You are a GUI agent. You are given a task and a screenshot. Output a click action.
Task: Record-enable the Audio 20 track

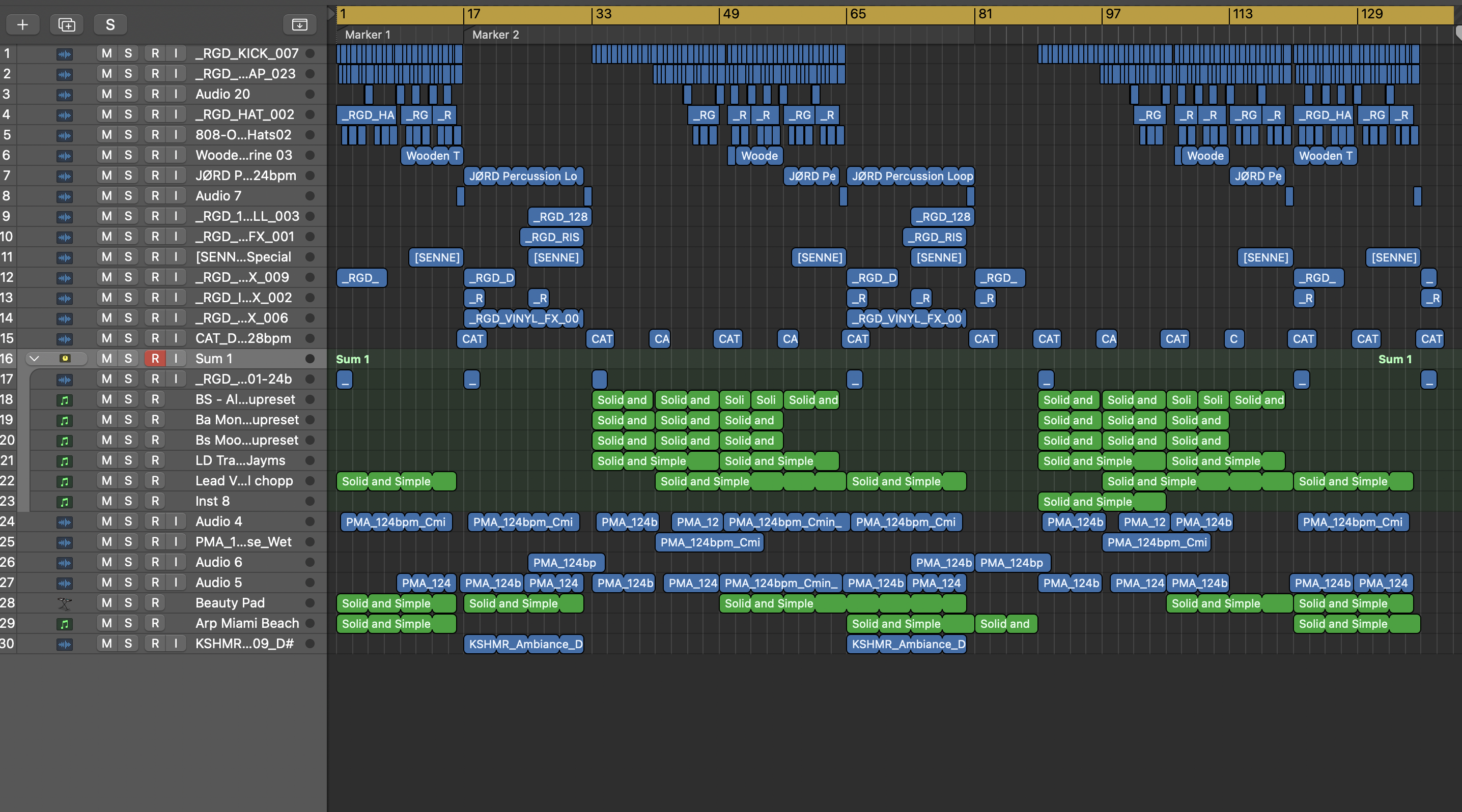tap(155, 94)
